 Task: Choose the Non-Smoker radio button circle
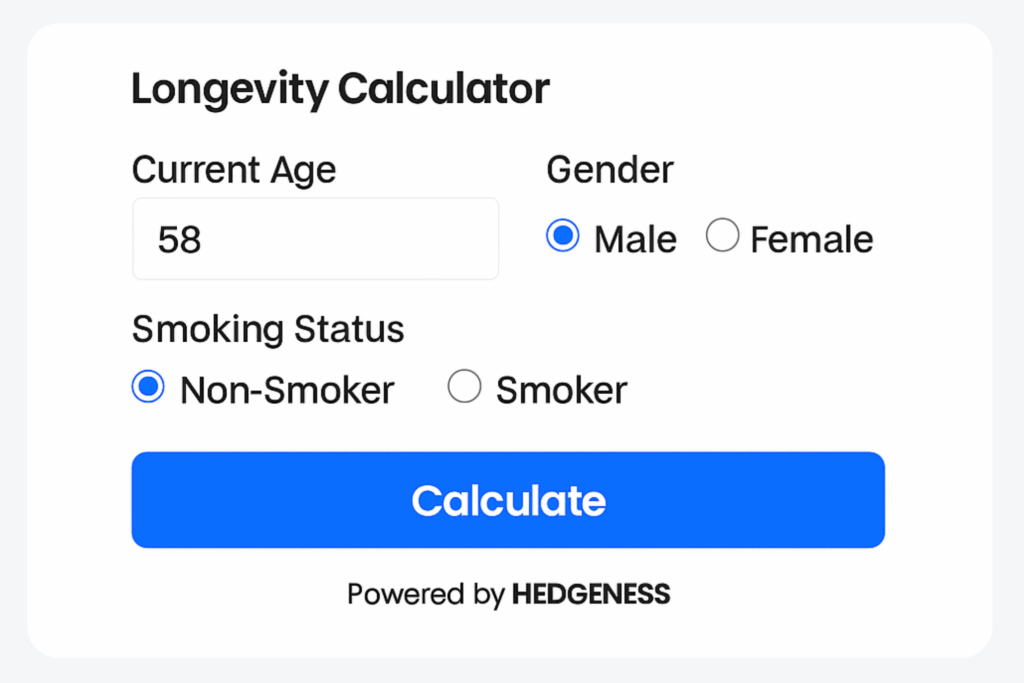tap(148, 387)
